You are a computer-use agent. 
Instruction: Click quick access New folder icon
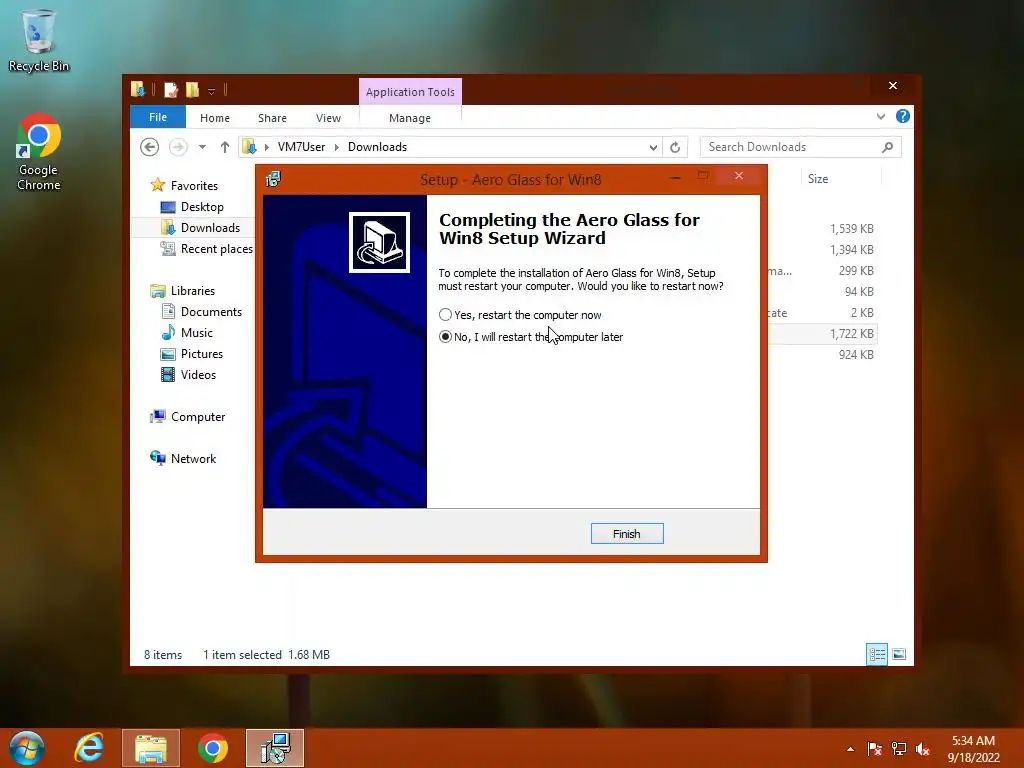point(192,90)
